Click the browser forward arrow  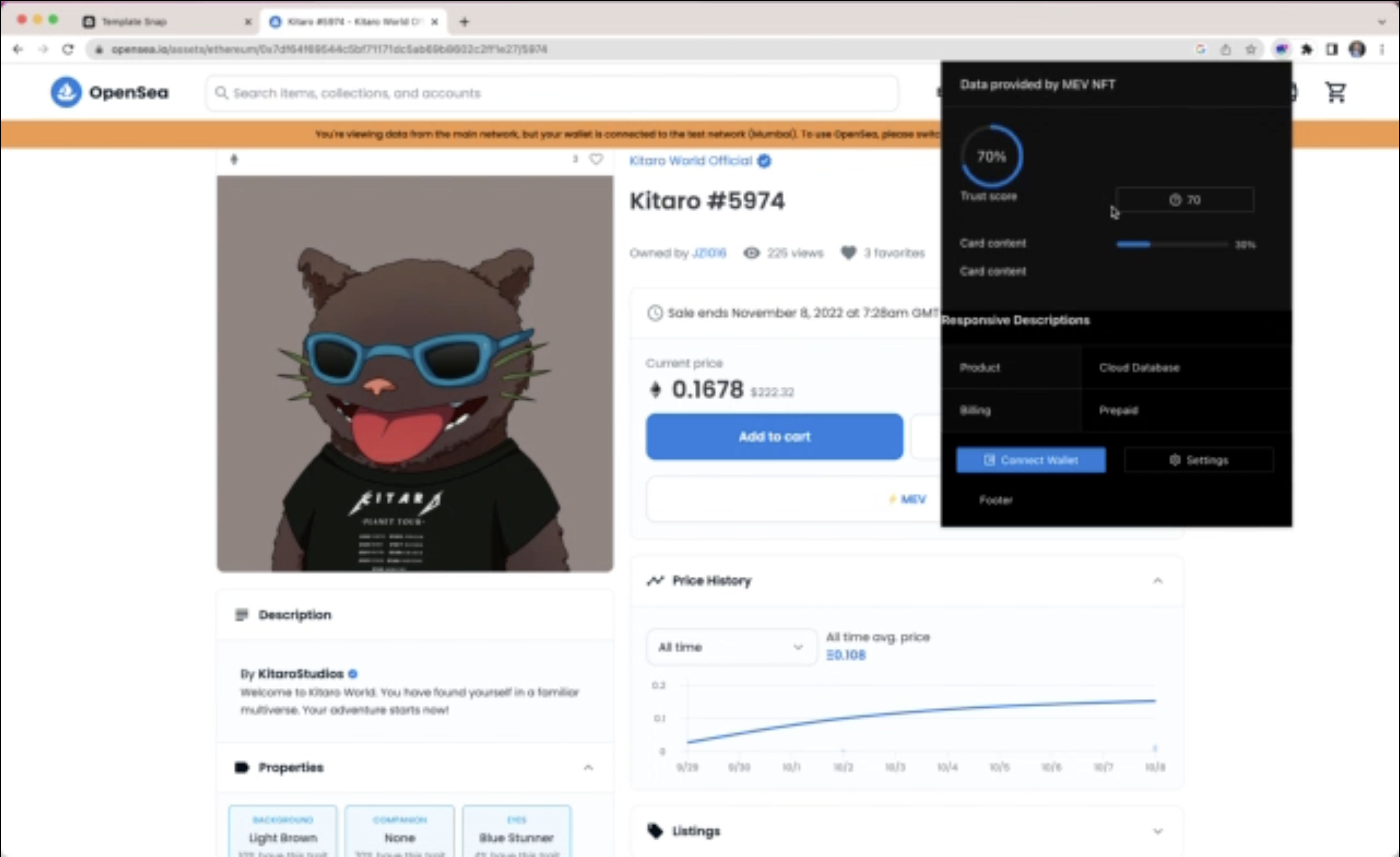[x=43, y=50]
